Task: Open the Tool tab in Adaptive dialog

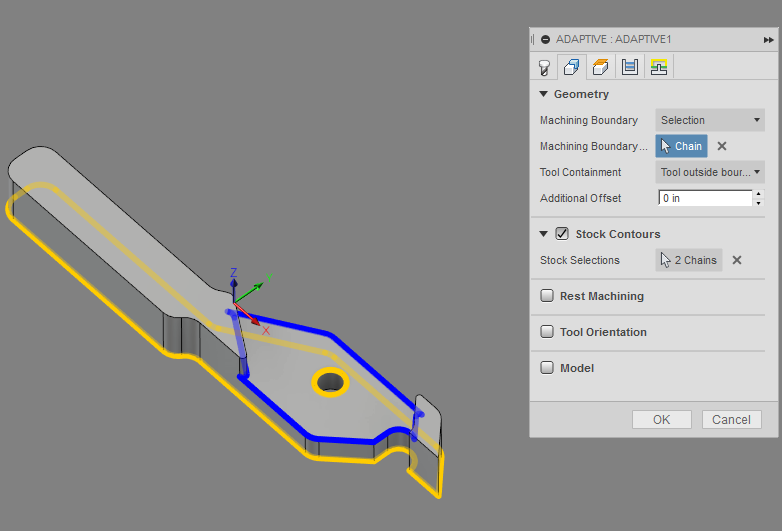Action: (544, 67)
